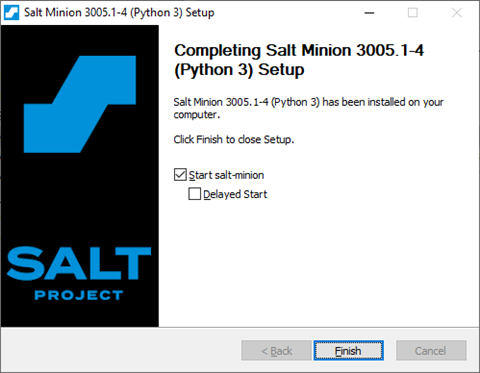Click the 'Click Finish to close Setup' line
Image resolution: width=480 pixels, height=373 pixels.
click(234, 139)
